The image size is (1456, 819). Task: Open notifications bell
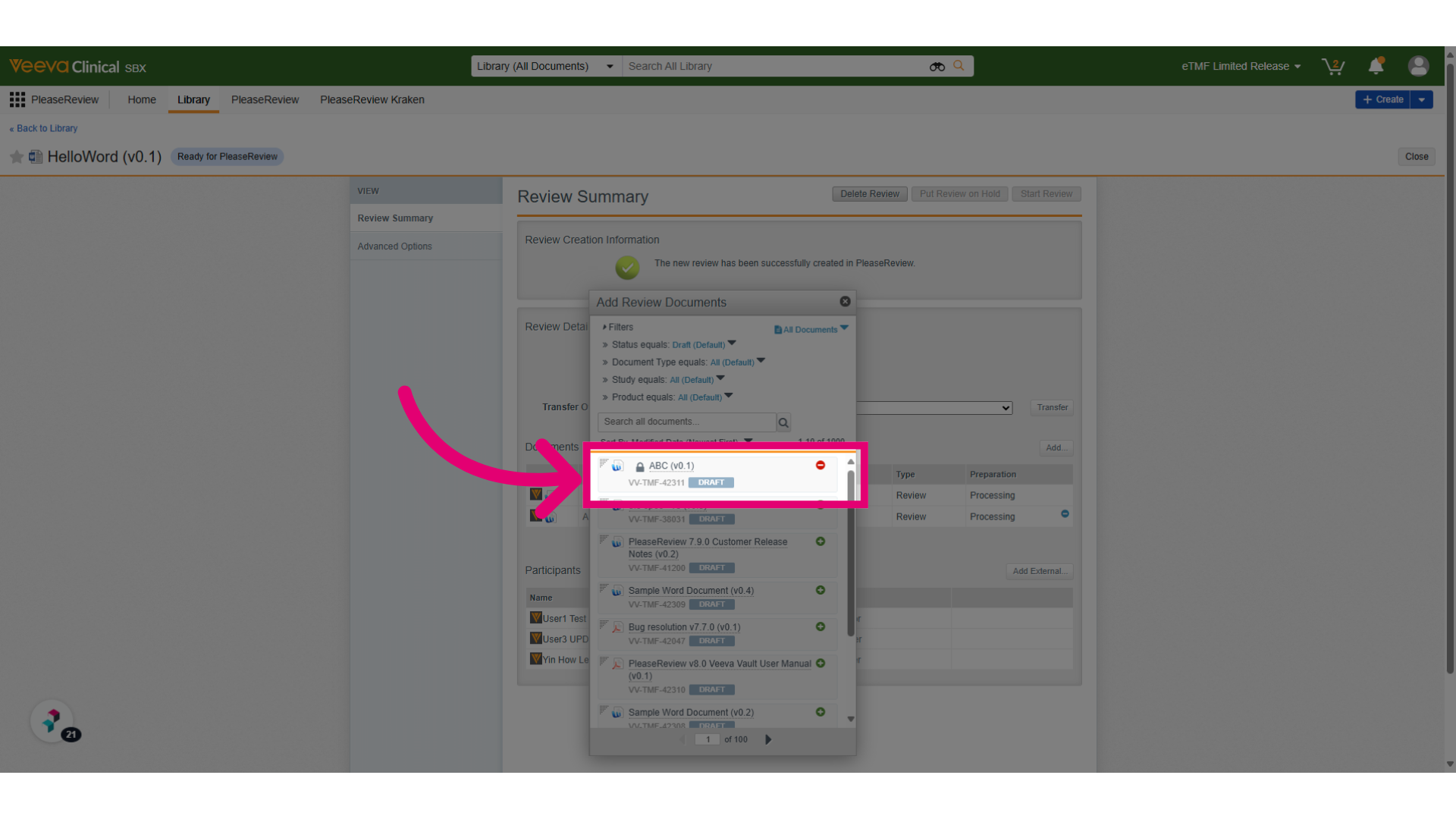pos(1376,66)
